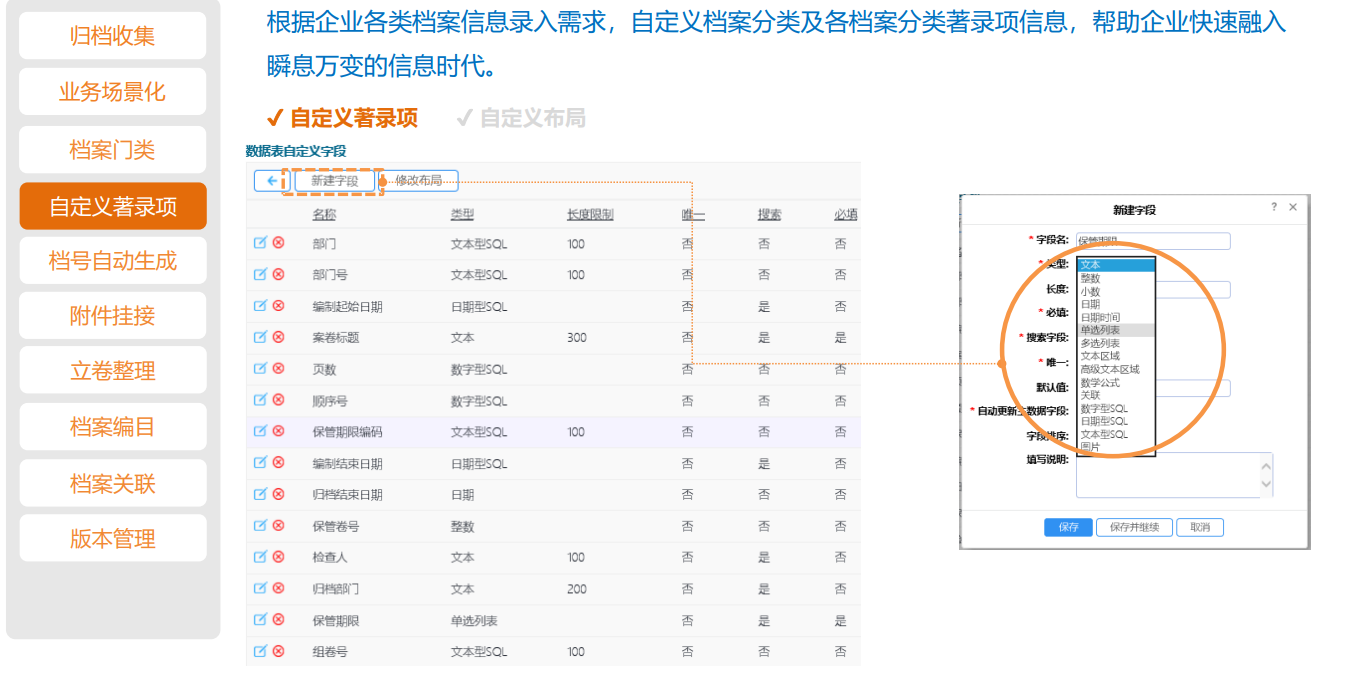
Task: Delete the 部门号 field row
Action: 278,274
